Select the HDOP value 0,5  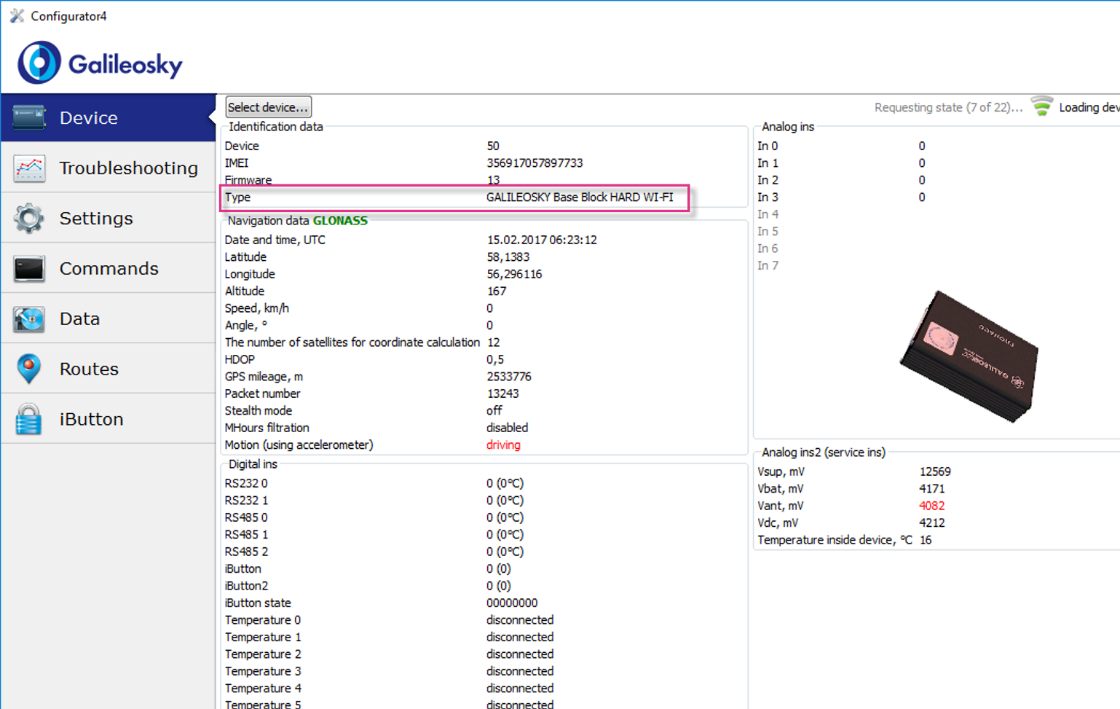coord(495,359)
